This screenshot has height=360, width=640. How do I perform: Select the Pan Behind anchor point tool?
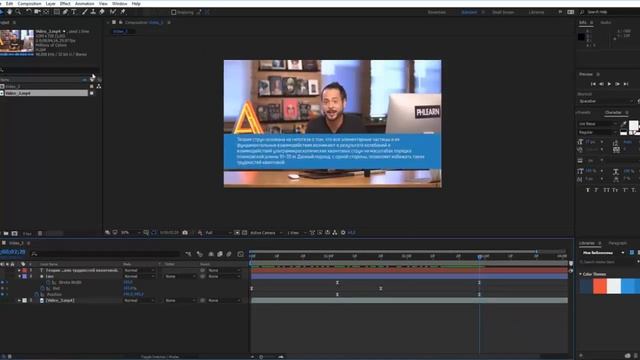click(x=46, y=12)
